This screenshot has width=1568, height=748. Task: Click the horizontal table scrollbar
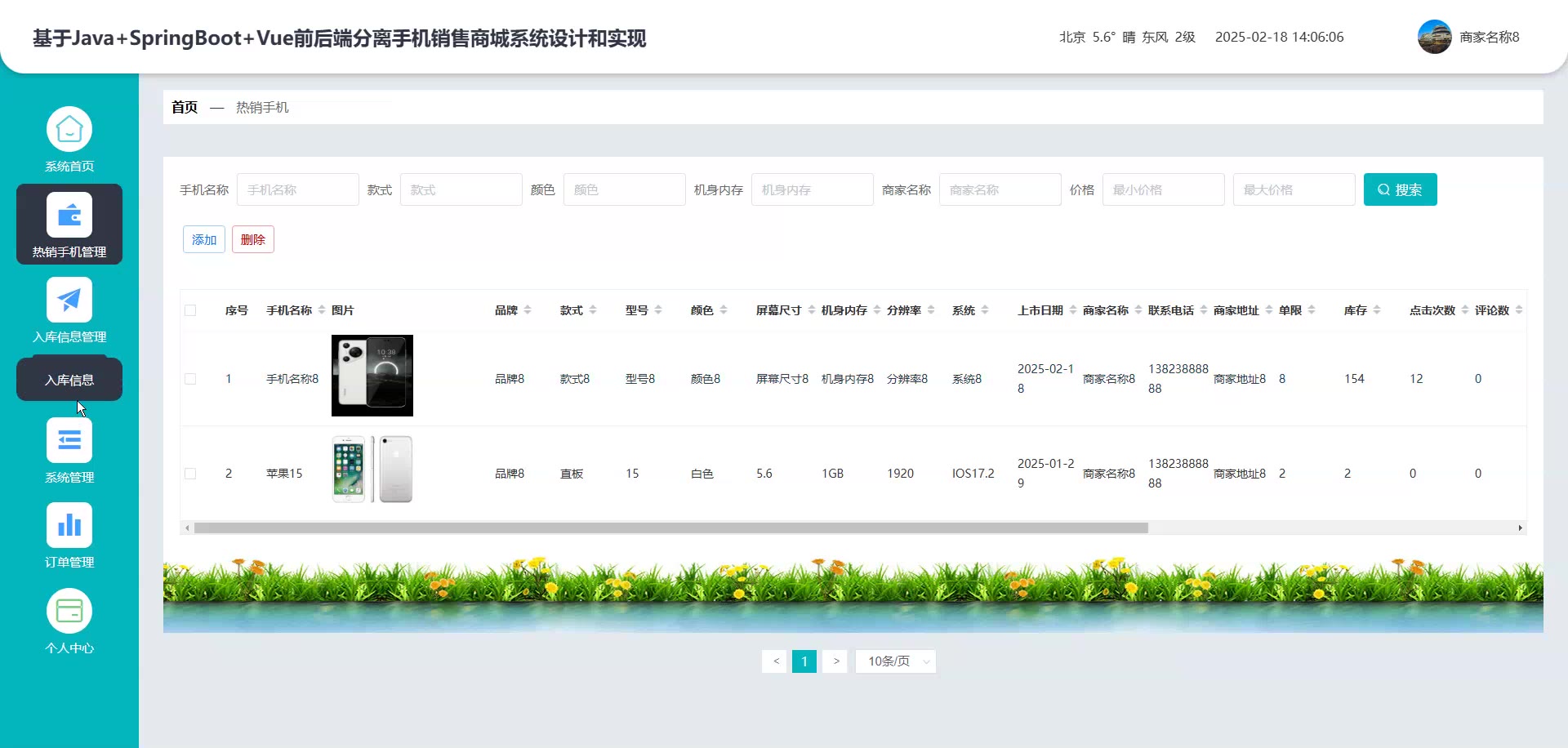pos(670,528)
